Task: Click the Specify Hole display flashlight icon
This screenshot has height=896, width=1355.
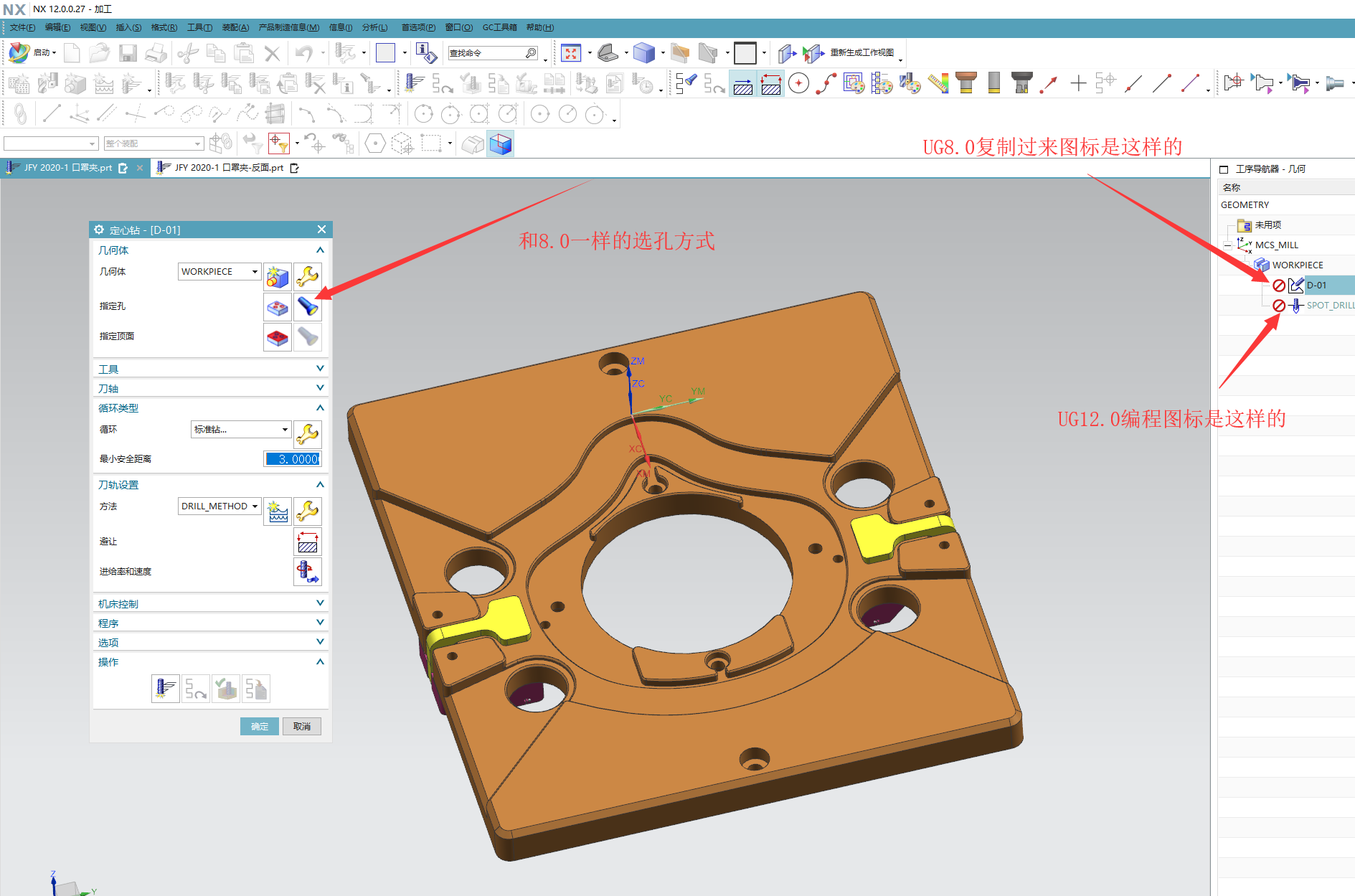Action: point(308,307)
